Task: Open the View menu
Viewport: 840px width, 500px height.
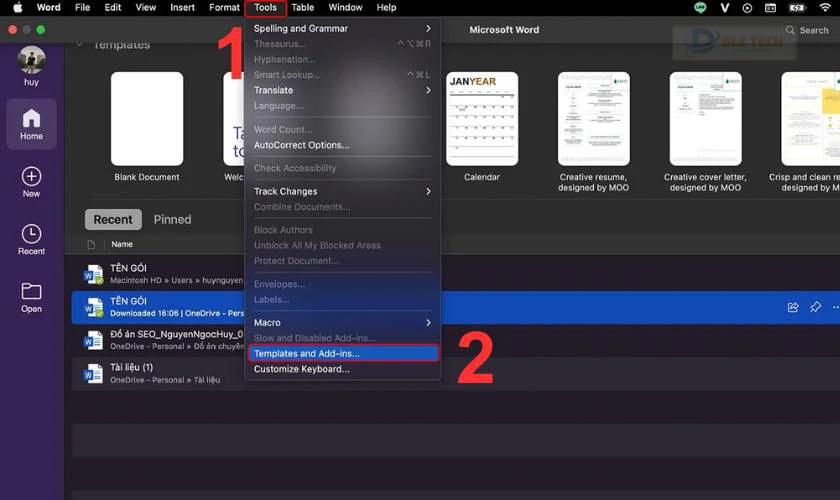Action: (x=146, y=8)
